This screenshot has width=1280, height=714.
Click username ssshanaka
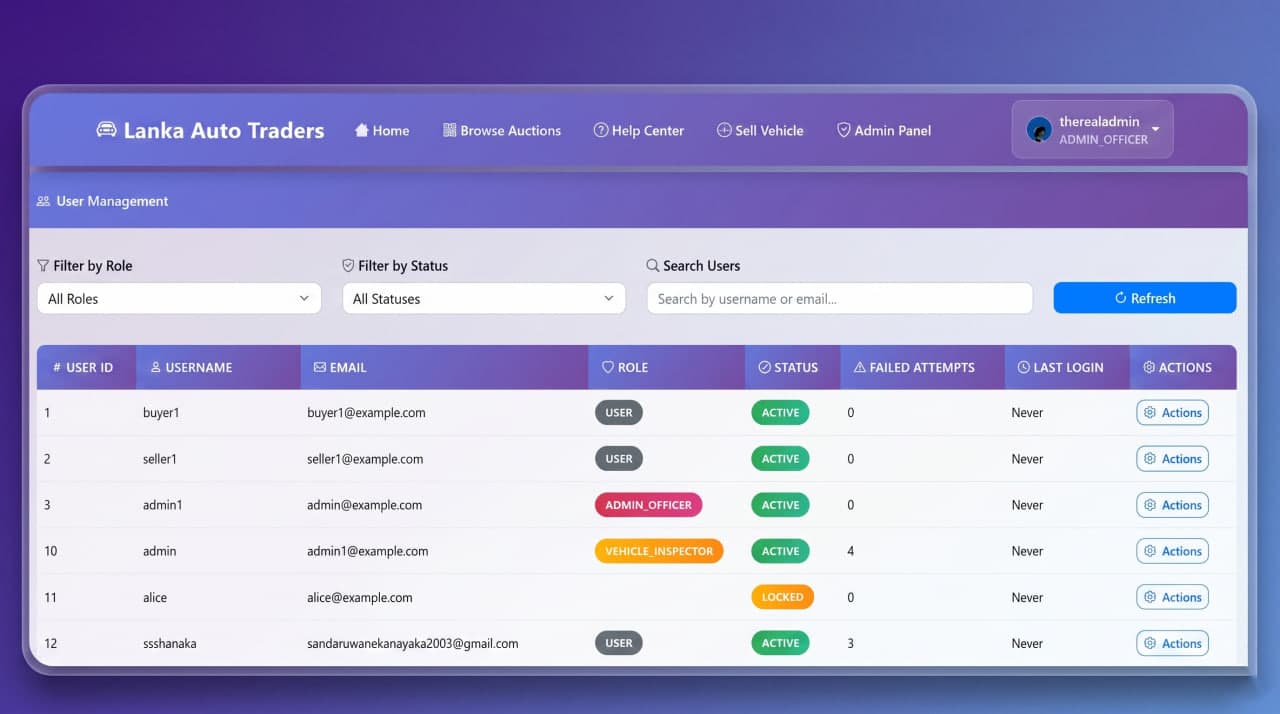pos(170,643)
